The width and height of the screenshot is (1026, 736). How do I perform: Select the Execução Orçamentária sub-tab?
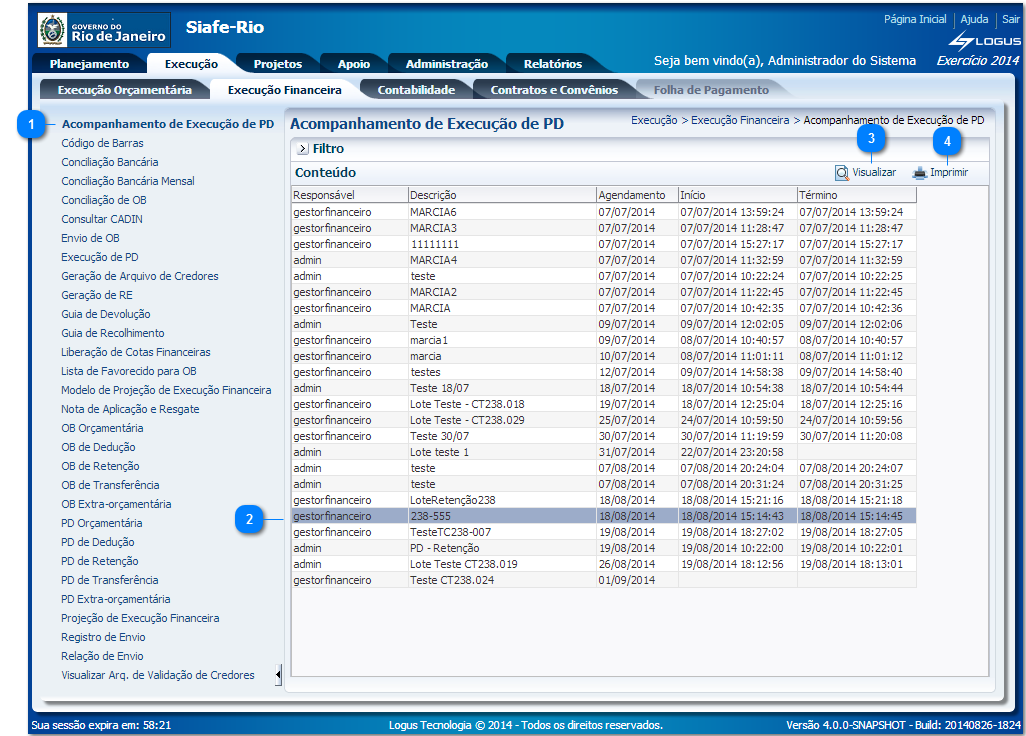coord(125,90)
